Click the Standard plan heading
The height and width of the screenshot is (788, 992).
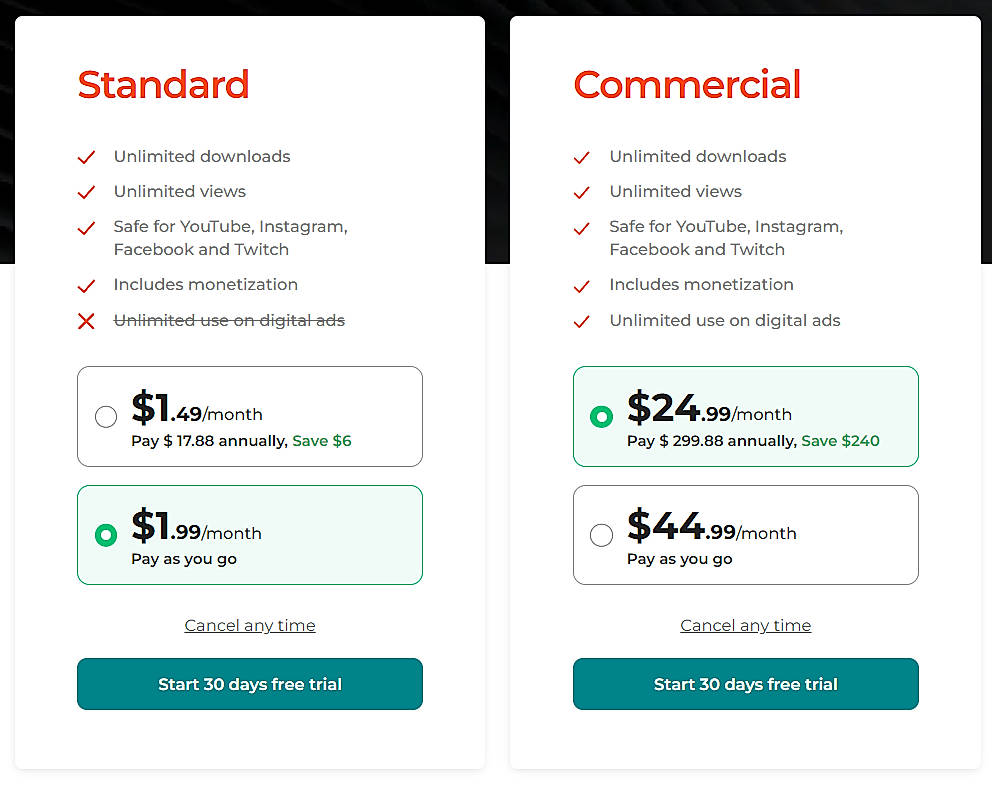pyautogui.click(x=163, y=85)
